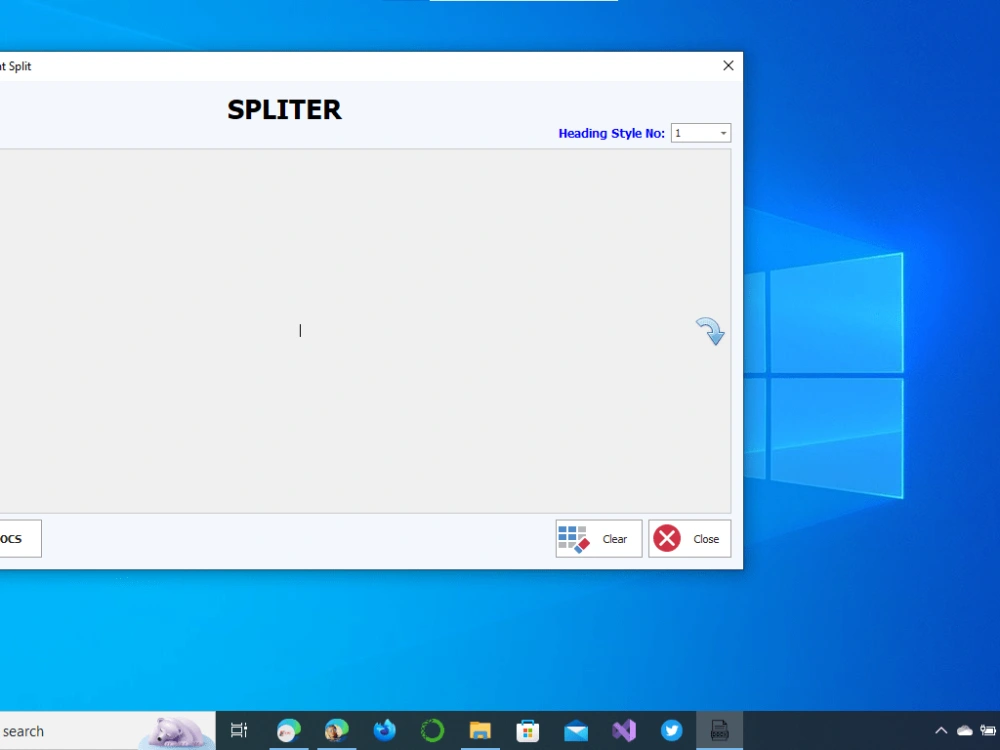Open Twitter from the taskbar

(672, 730)
